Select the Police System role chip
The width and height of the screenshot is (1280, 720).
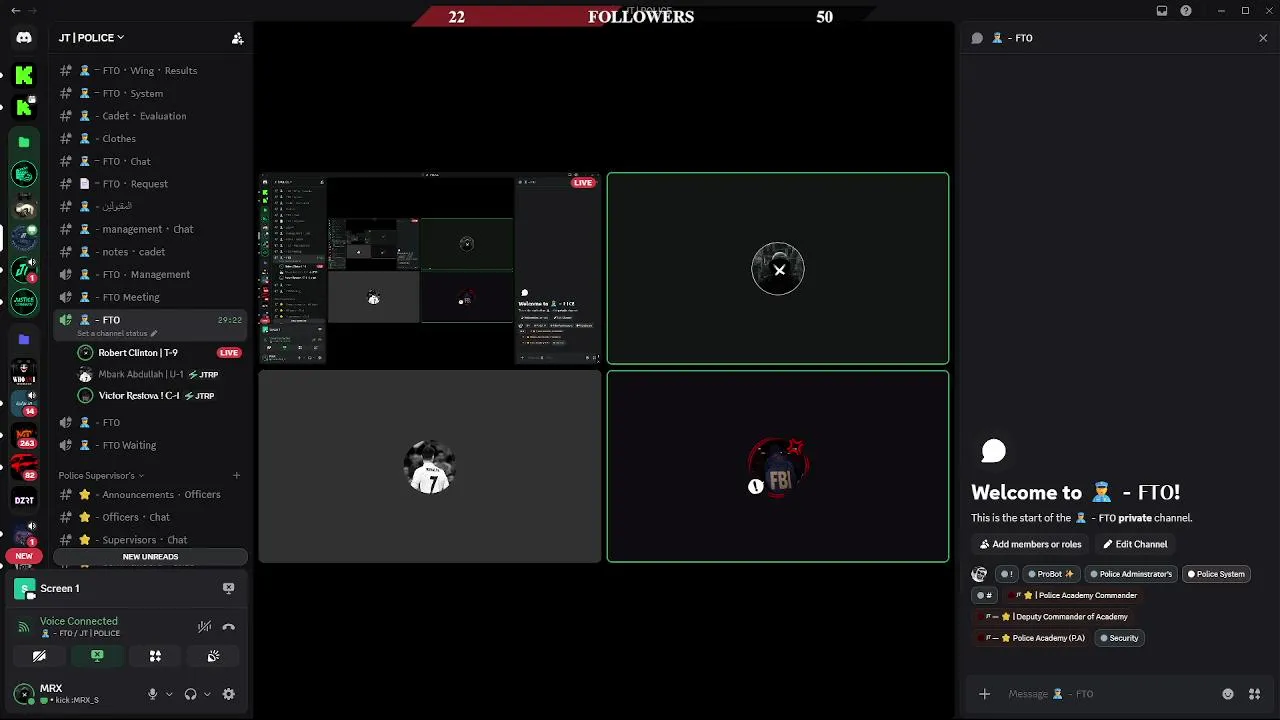click(x=1216, y=574)
